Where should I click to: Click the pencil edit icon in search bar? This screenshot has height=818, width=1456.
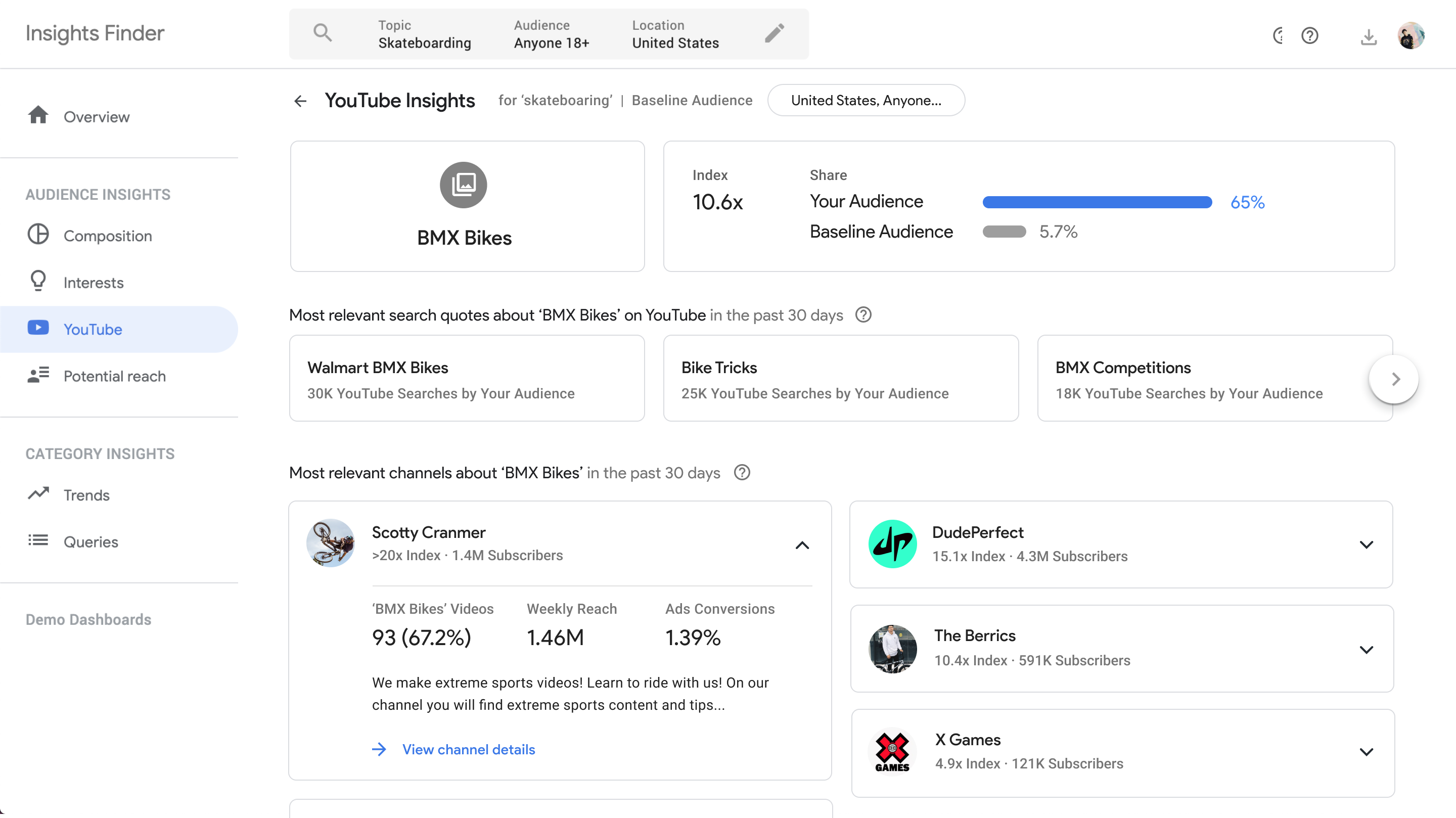tap(775, 33)
